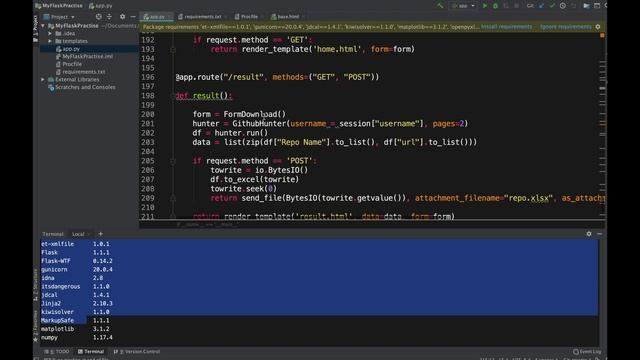Open requirements notification settings gear
640x360 pixels.
click(x=598, y=27)
